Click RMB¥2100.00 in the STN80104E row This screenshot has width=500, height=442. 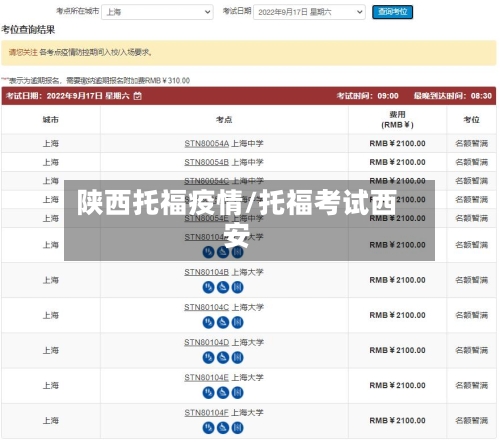click(x=397, y=386)
